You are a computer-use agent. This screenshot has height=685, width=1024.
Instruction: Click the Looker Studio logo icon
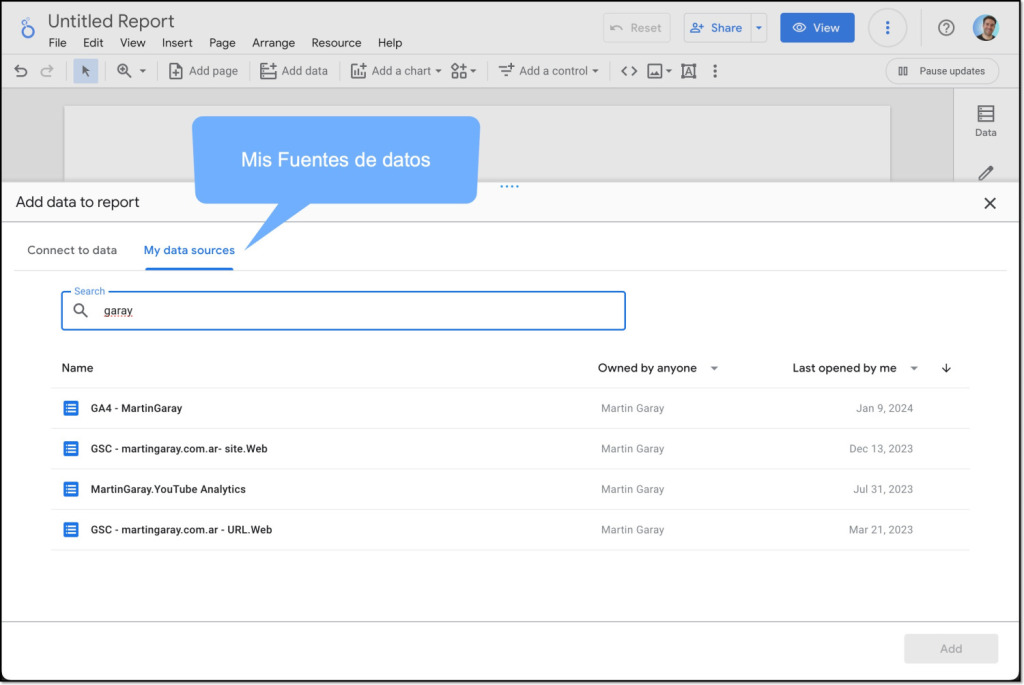[x=27, y=28]
